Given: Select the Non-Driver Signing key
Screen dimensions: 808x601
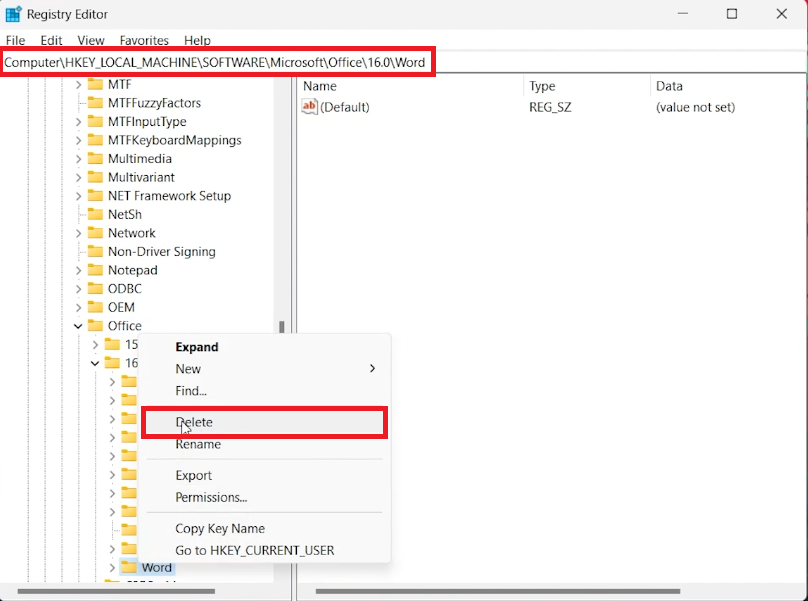Looking at the screenshot, I should coord(162,252).
